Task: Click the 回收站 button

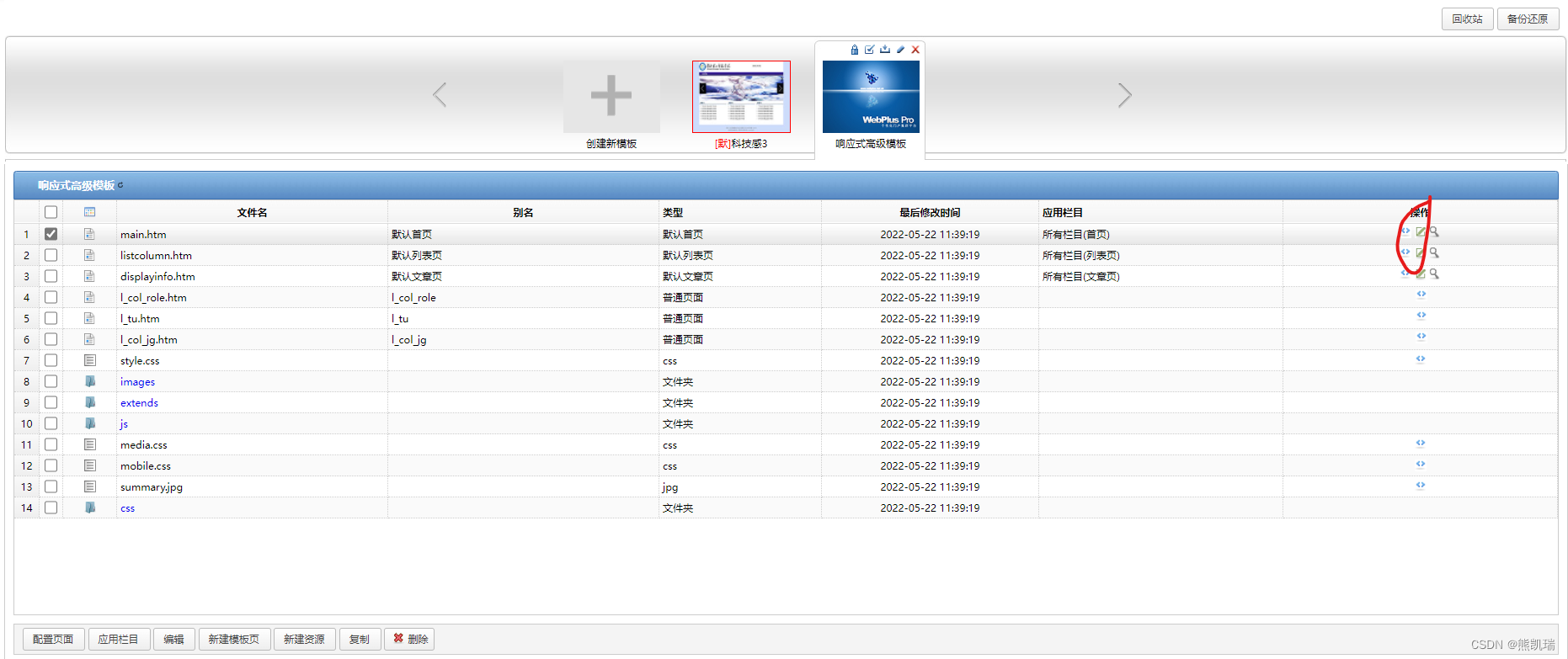Action: pyautogui.click(x=1467, y=19)
